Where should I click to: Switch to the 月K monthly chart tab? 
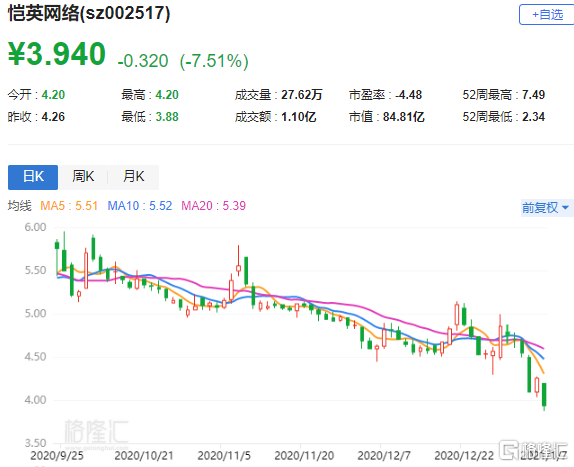[x=134, y=177]
